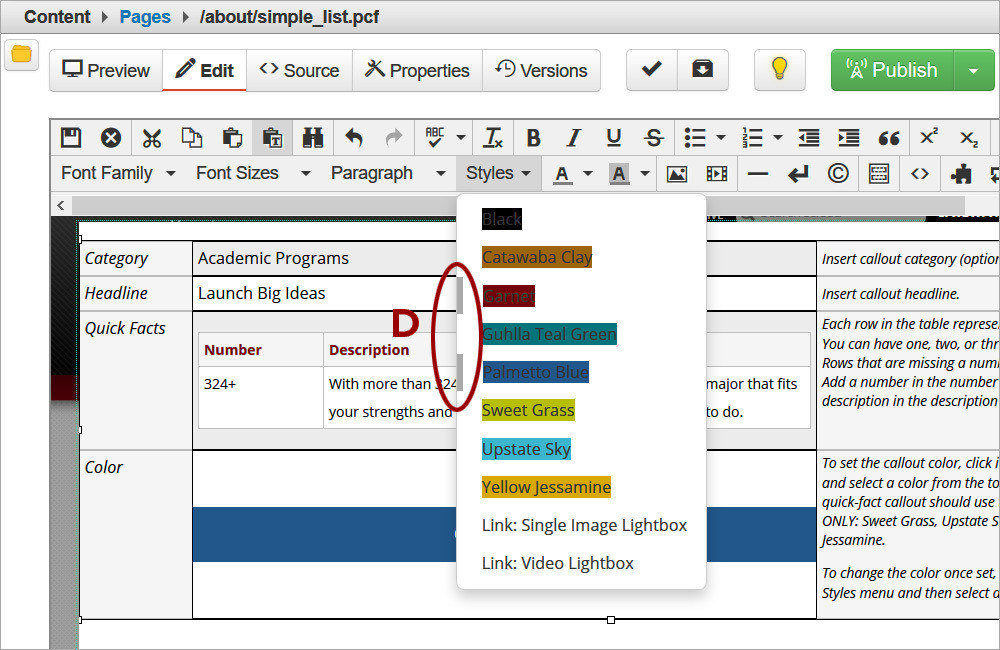
Task: Open the Font Sizes dropdown
Action: coord(253,173)
